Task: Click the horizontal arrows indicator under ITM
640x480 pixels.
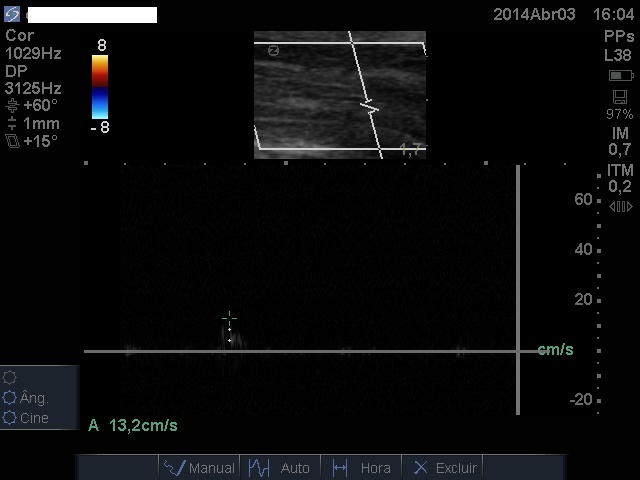Action: (620, 206)
